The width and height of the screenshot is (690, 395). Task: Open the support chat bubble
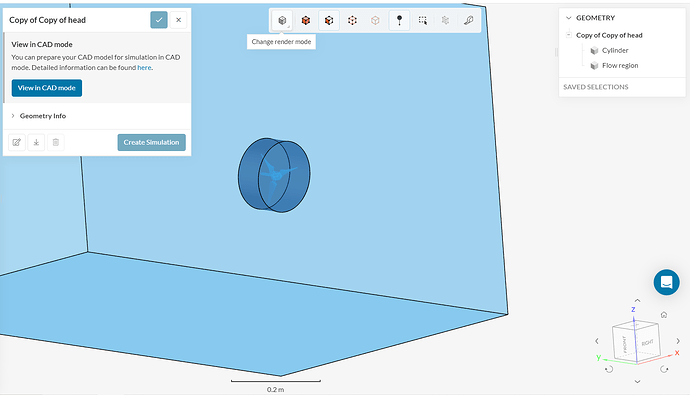[x=666, y=282]
